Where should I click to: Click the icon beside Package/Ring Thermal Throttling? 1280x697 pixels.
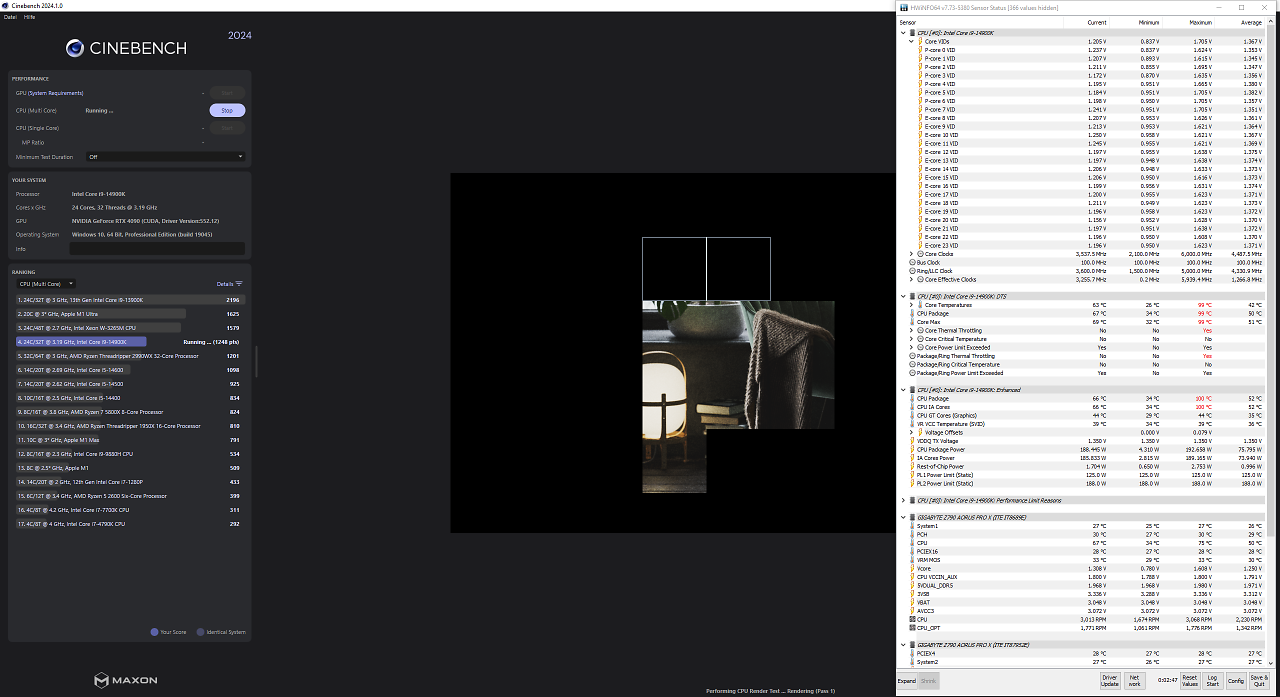912,356
